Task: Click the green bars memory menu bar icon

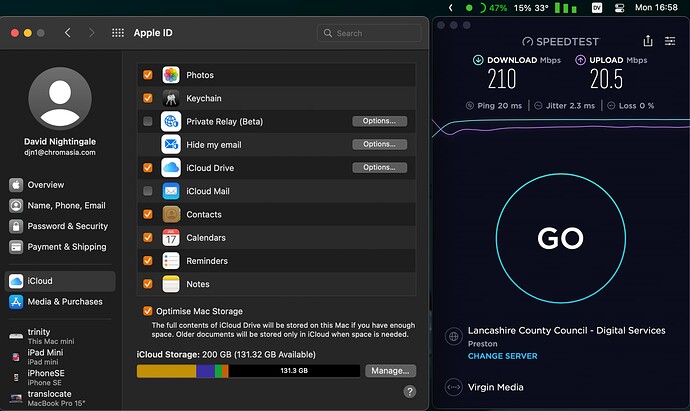Action: (566, 7)
